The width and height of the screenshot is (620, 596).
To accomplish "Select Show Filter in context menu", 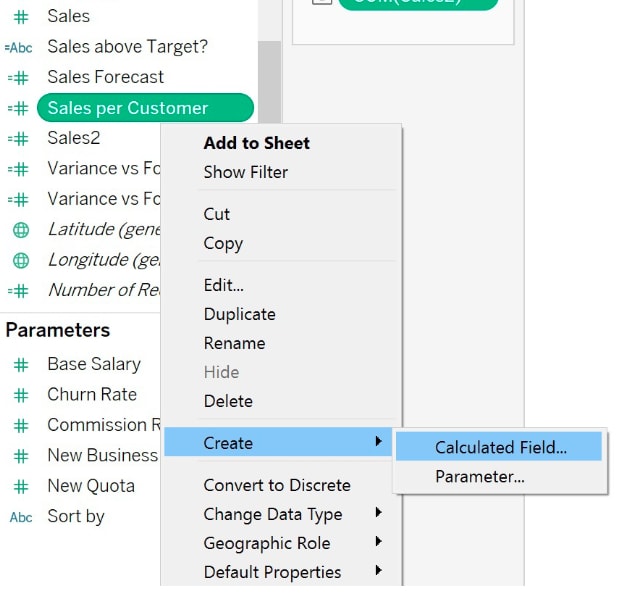I will (245, 172).
